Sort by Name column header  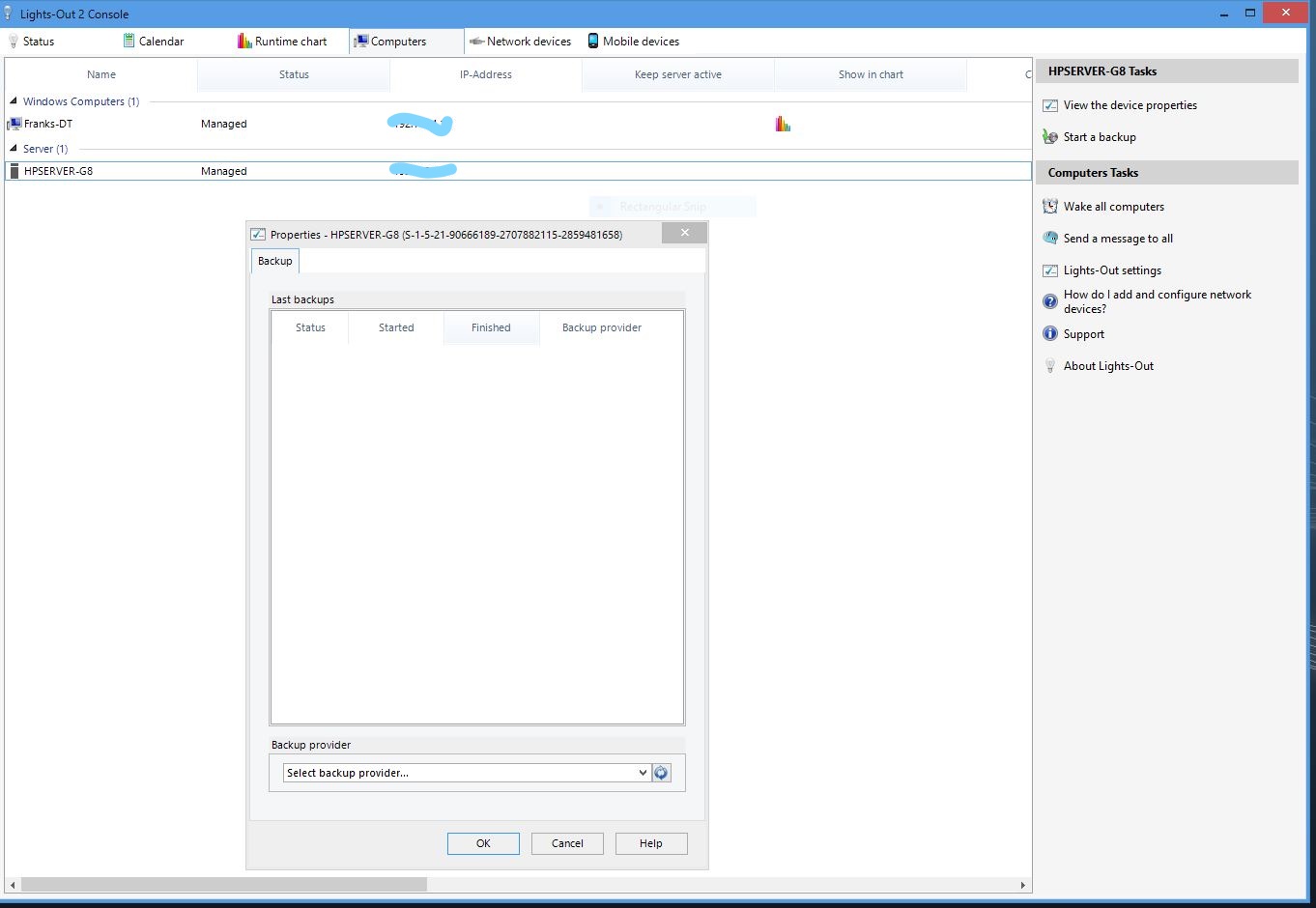101,74
